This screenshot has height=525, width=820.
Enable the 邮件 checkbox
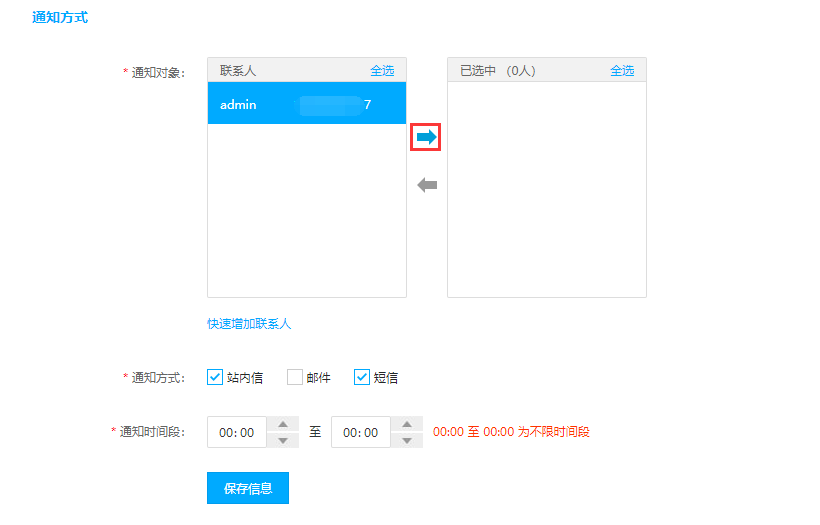295,377
